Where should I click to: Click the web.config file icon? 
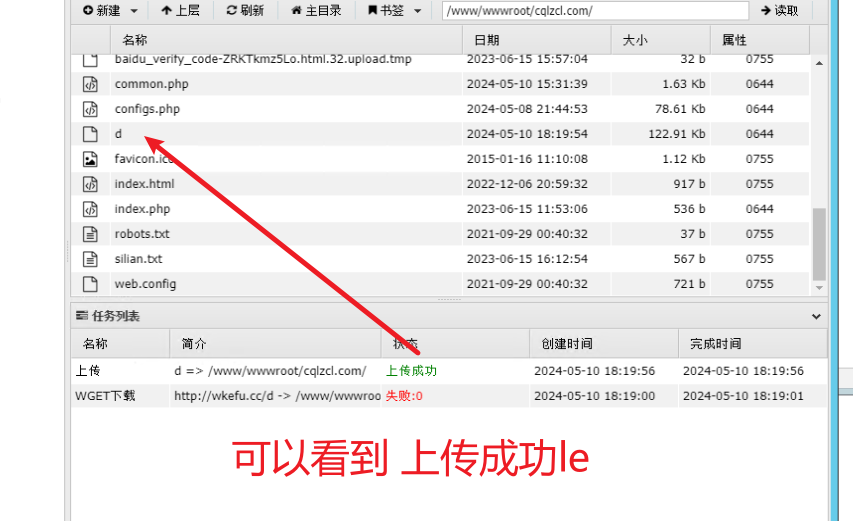point(90,284)
